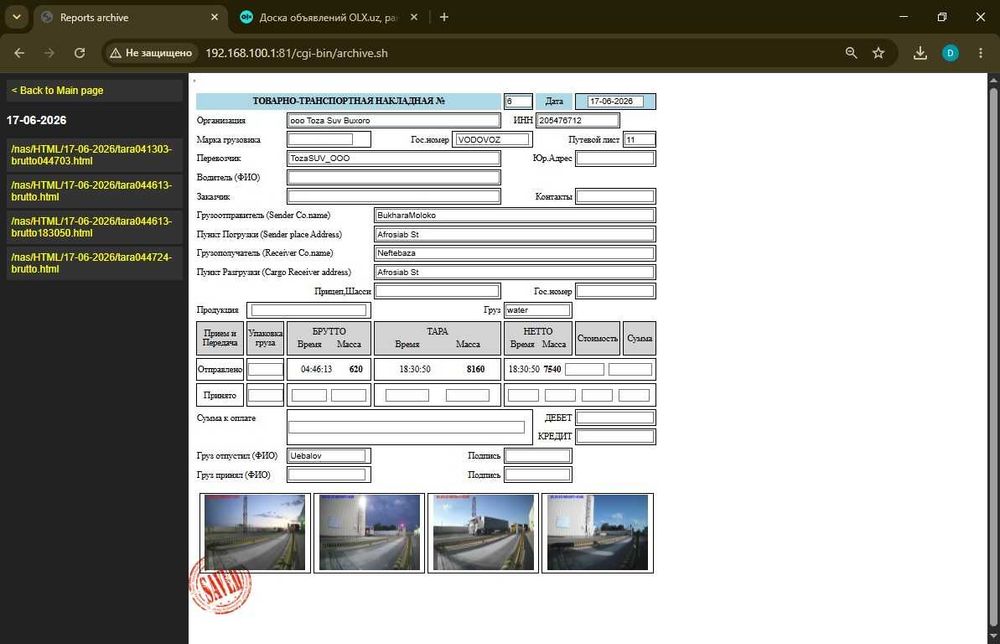Image resolution: width=1000 pixels, height=644 pixels.
Task: Open the Chrome three-dot menu
Action: coord(980,53)
